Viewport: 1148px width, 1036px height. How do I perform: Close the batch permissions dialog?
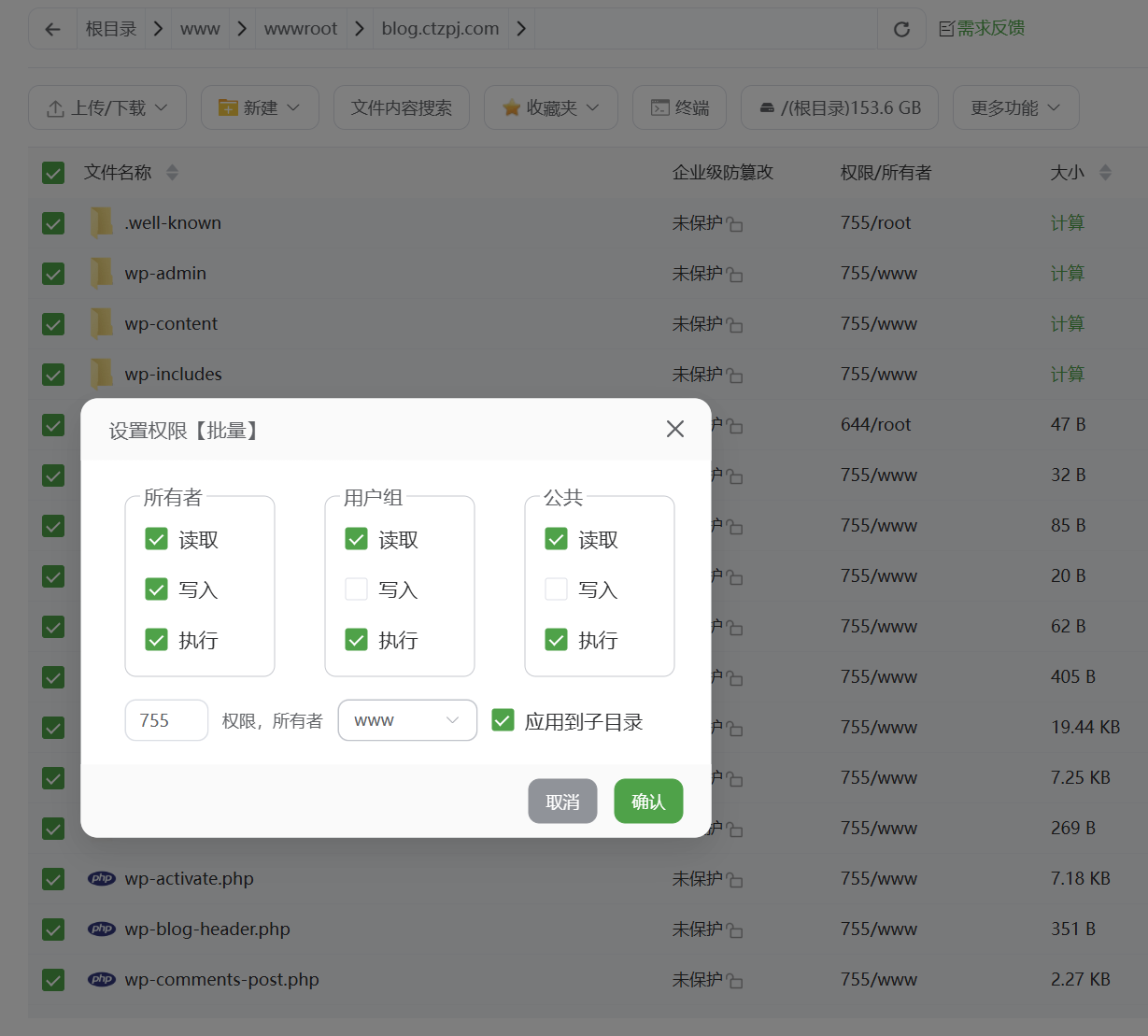pyautogui.click(x=674, y=429)
